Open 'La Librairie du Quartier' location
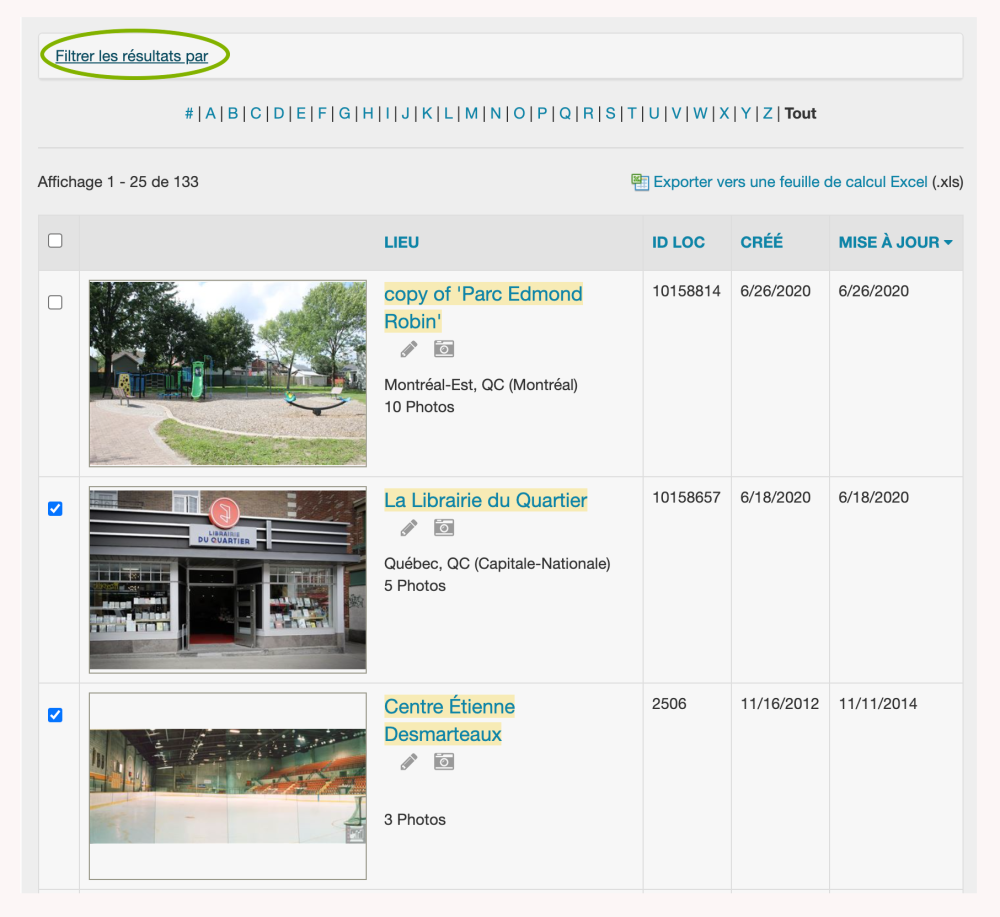1000x917 pixels. tap(485, 500)
